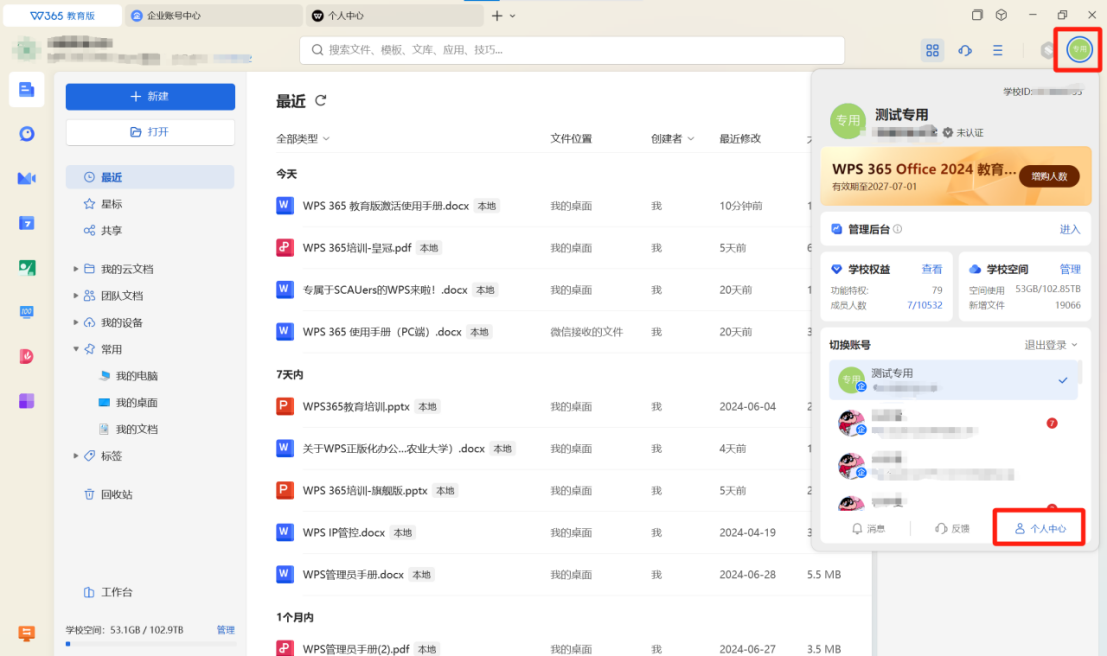This screenshot has height=656, width=1107.
Task: Click 进入 link for 管理后台
Action: 1069,229
